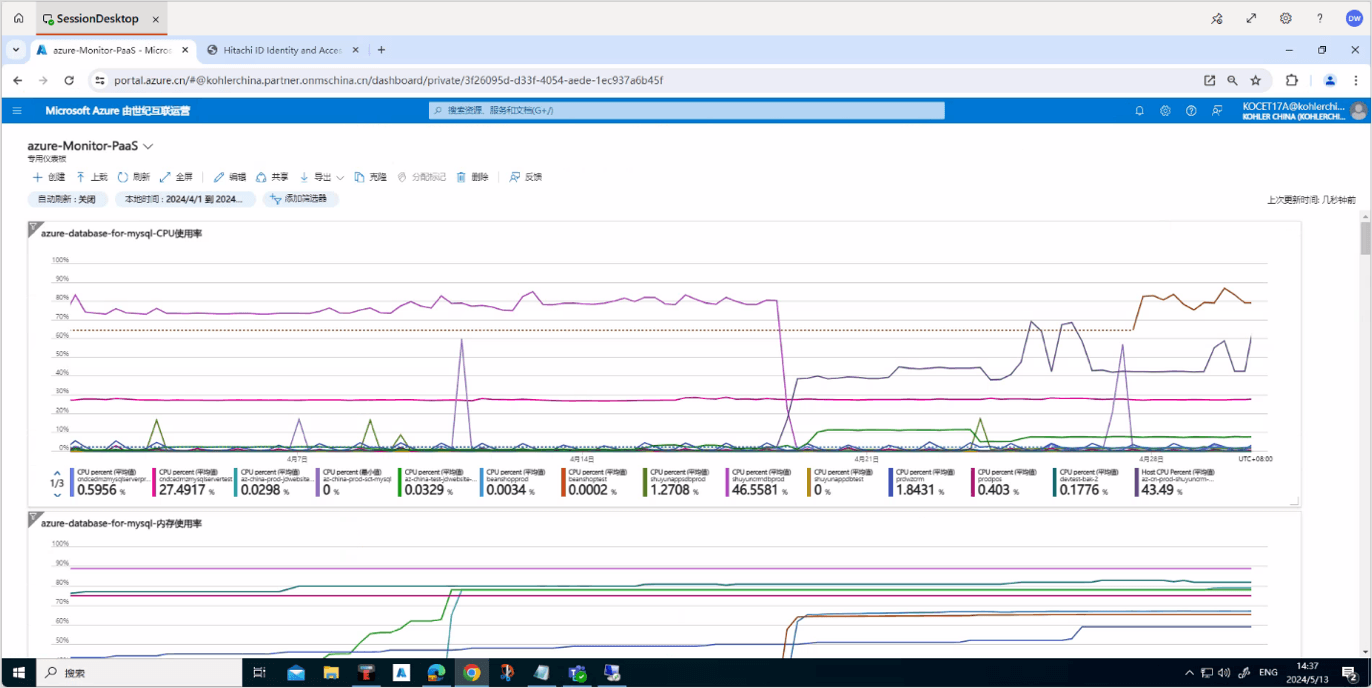Open the SessionDesktop tab
This screenshot has width=1372, height=688.
99,18
